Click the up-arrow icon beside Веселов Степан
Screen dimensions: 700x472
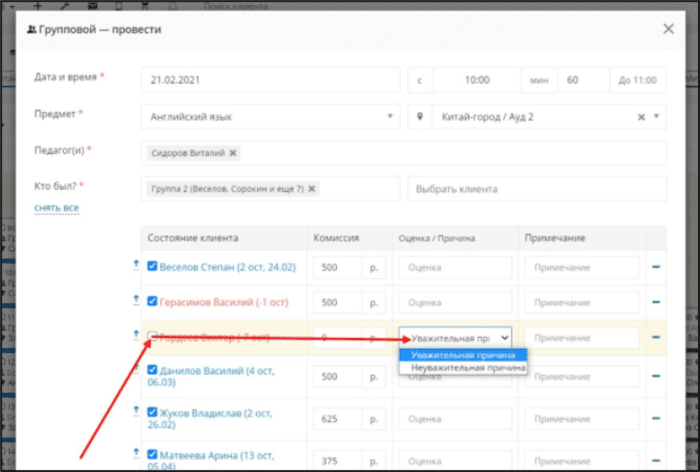point(136,265)
